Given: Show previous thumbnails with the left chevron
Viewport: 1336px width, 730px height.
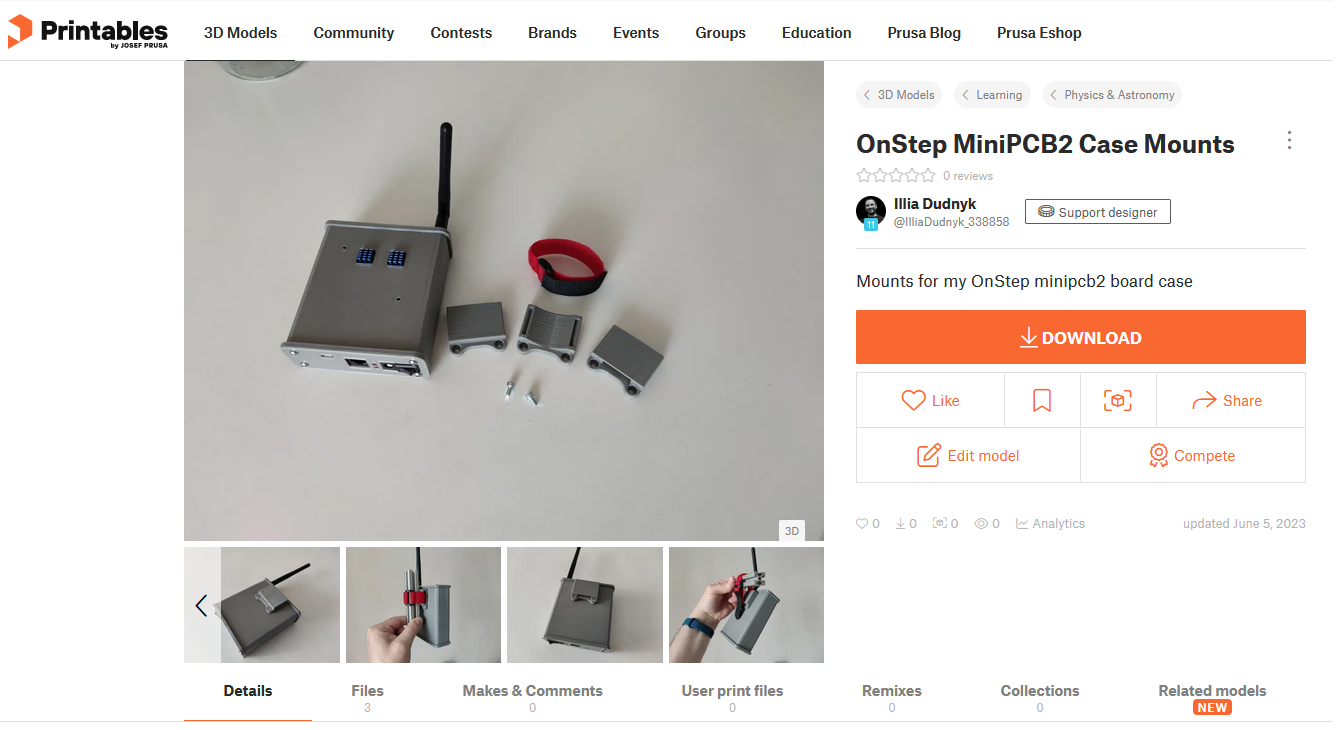Looking at the screenshot, I should click(201, 605).
